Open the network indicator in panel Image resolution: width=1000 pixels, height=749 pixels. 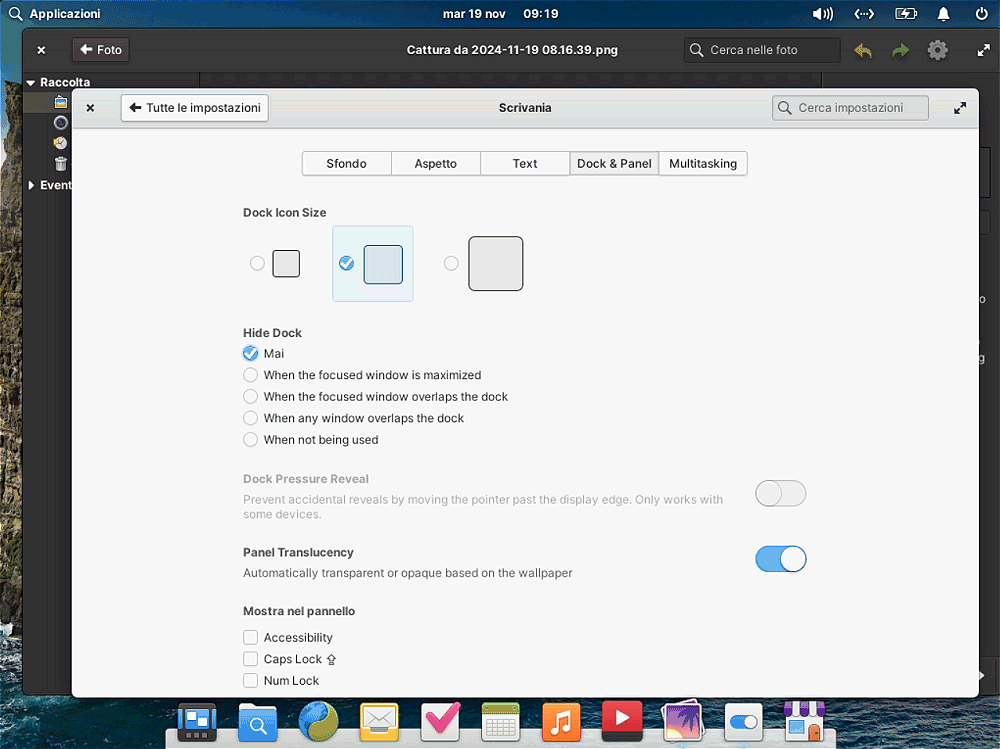click(x=864, y=13)
